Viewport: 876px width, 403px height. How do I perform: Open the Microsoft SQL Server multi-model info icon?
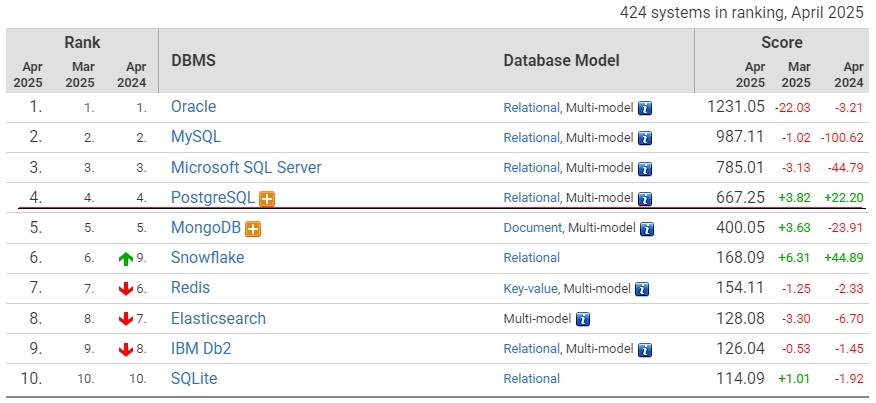pos(645,168)
